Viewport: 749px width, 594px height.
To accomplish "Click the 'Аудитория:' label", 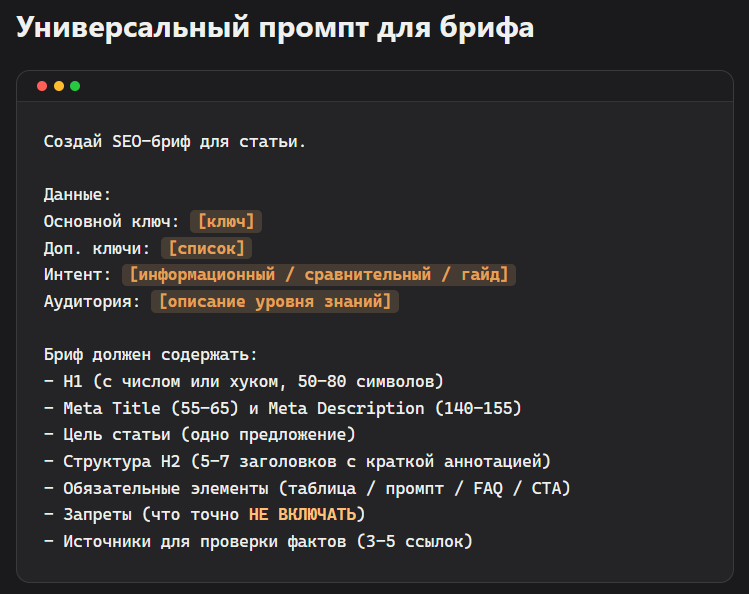I will pos(92,301).
